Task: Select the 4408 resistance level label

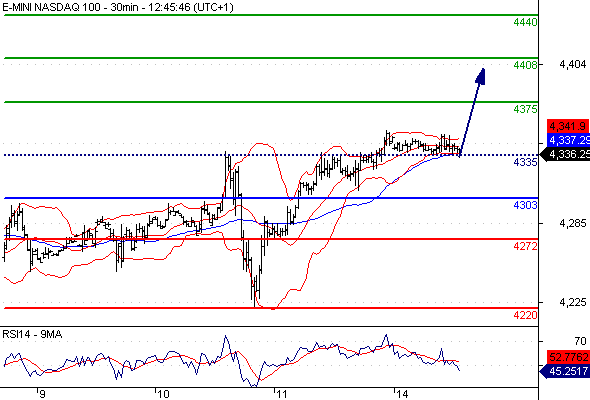Action: tap(525, 65)
